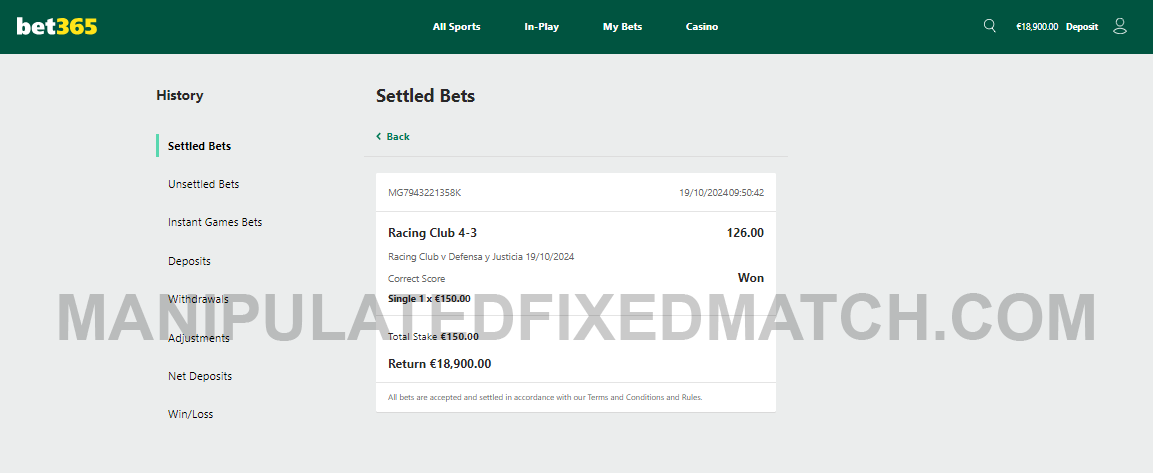This screenshot has height=473, width=1153.
Task: Go to In-Play section
Action: (541, 26)
